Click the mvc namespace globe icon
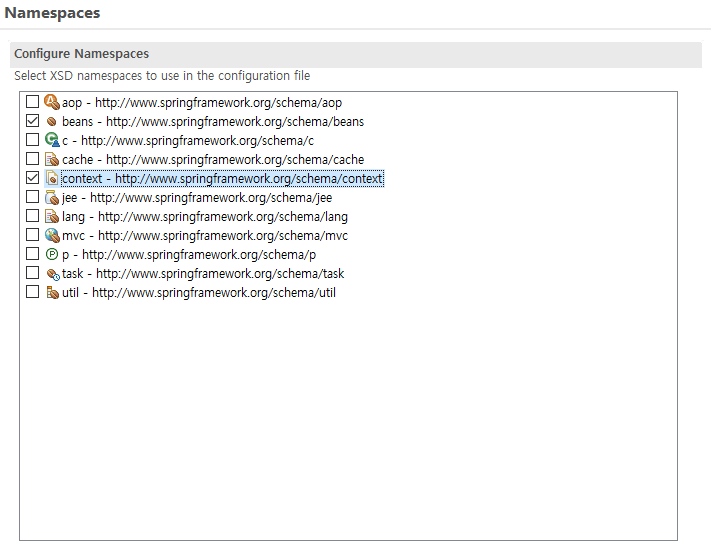The width and height of the screenshot is (711, 553). pyautogui.click(x=52, y=235)
